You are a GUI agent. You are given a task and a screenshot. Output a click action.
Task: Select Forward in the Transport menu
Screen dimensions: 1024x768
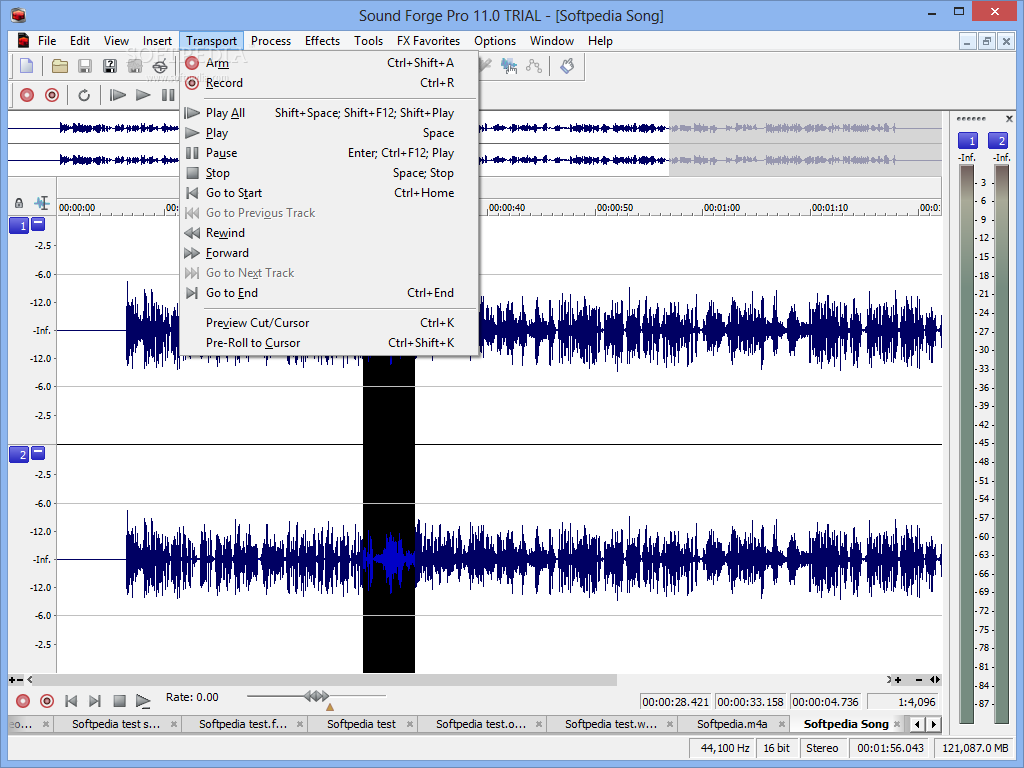coord(329,253)
